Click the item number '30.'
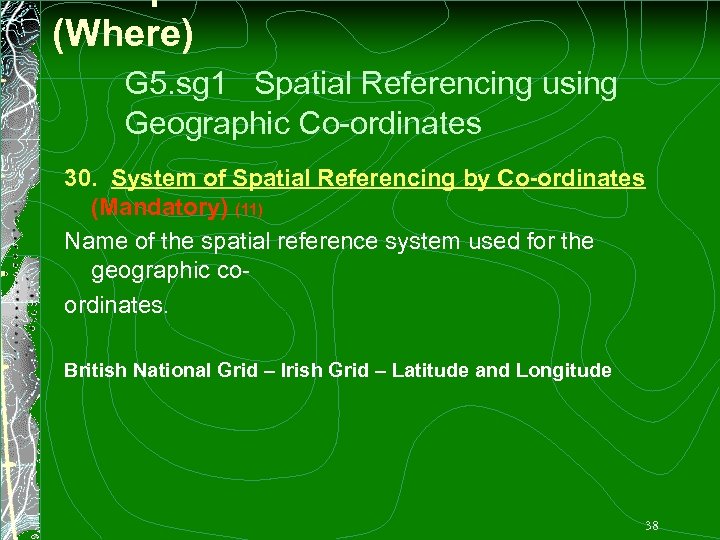 (80, 178)
